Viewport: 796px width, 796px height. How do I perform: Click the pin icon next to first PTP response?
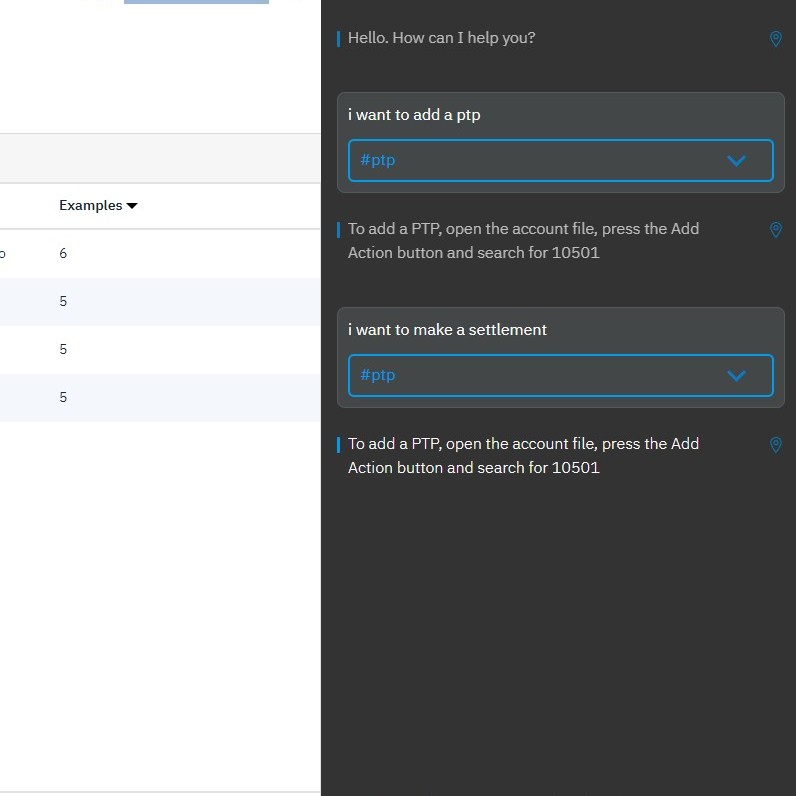775,230
